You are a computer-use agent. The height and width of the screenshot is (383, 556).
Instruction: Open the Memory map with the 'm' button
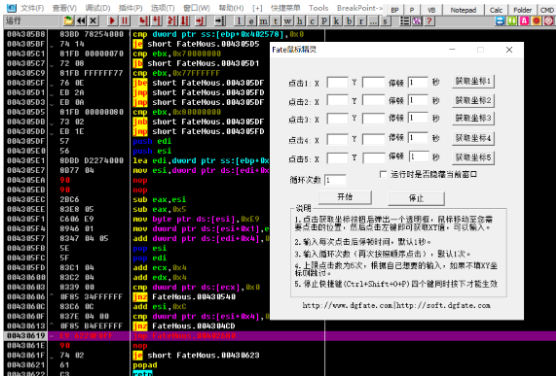click(x=263, y=21)
